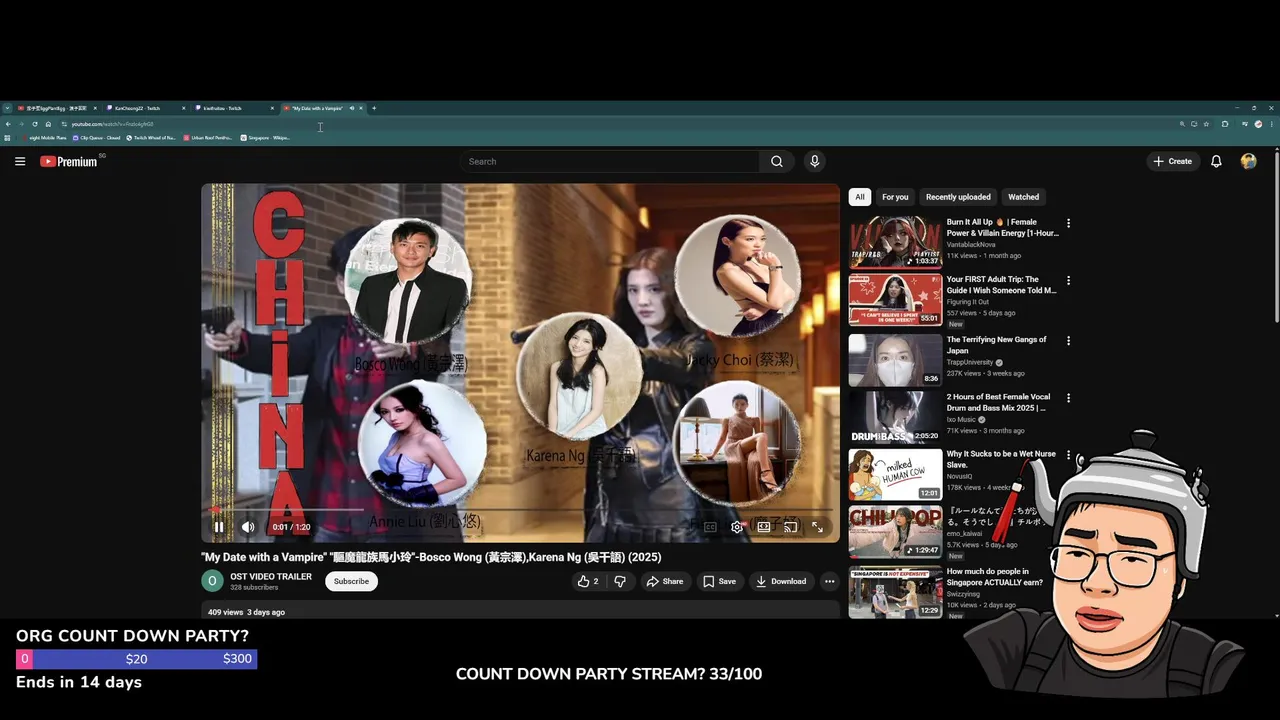This screenshot has height=720, width=1280.
Task: Open Why It Sucks to be a Wet Nurse title
Action: point(1001,459)
